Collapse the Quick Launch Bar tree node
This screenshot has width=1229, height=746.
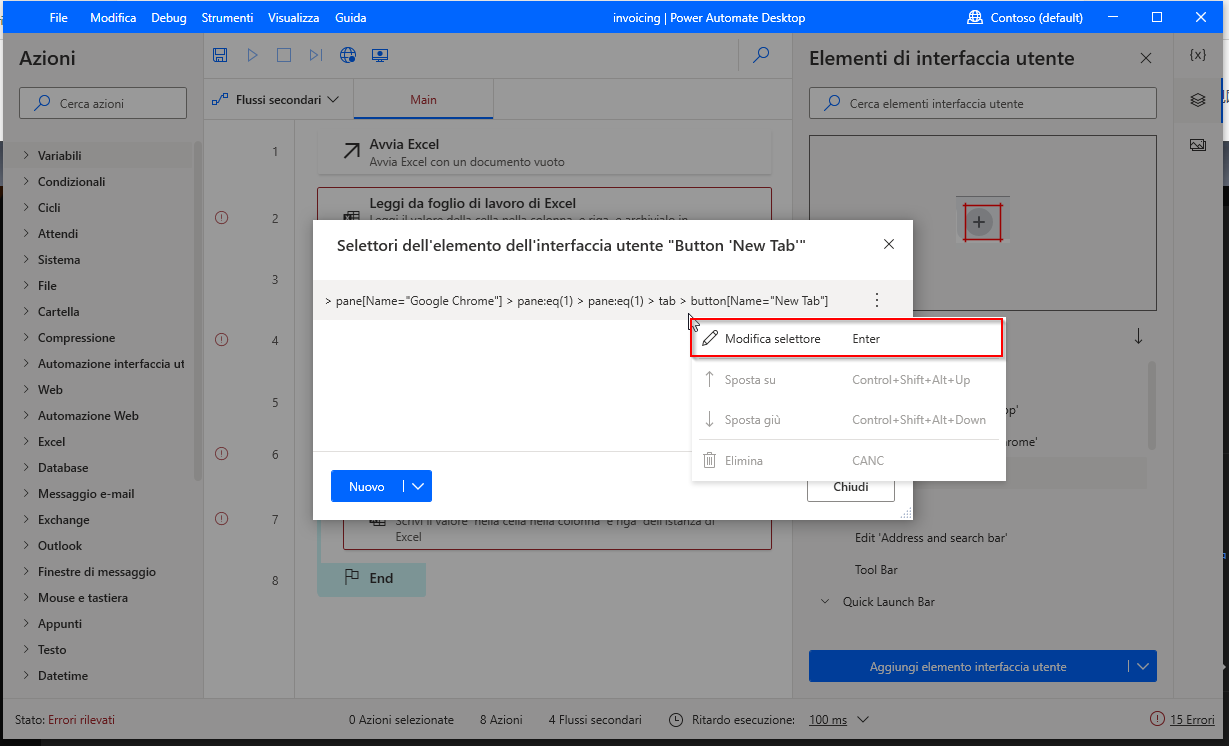[825, 602]
